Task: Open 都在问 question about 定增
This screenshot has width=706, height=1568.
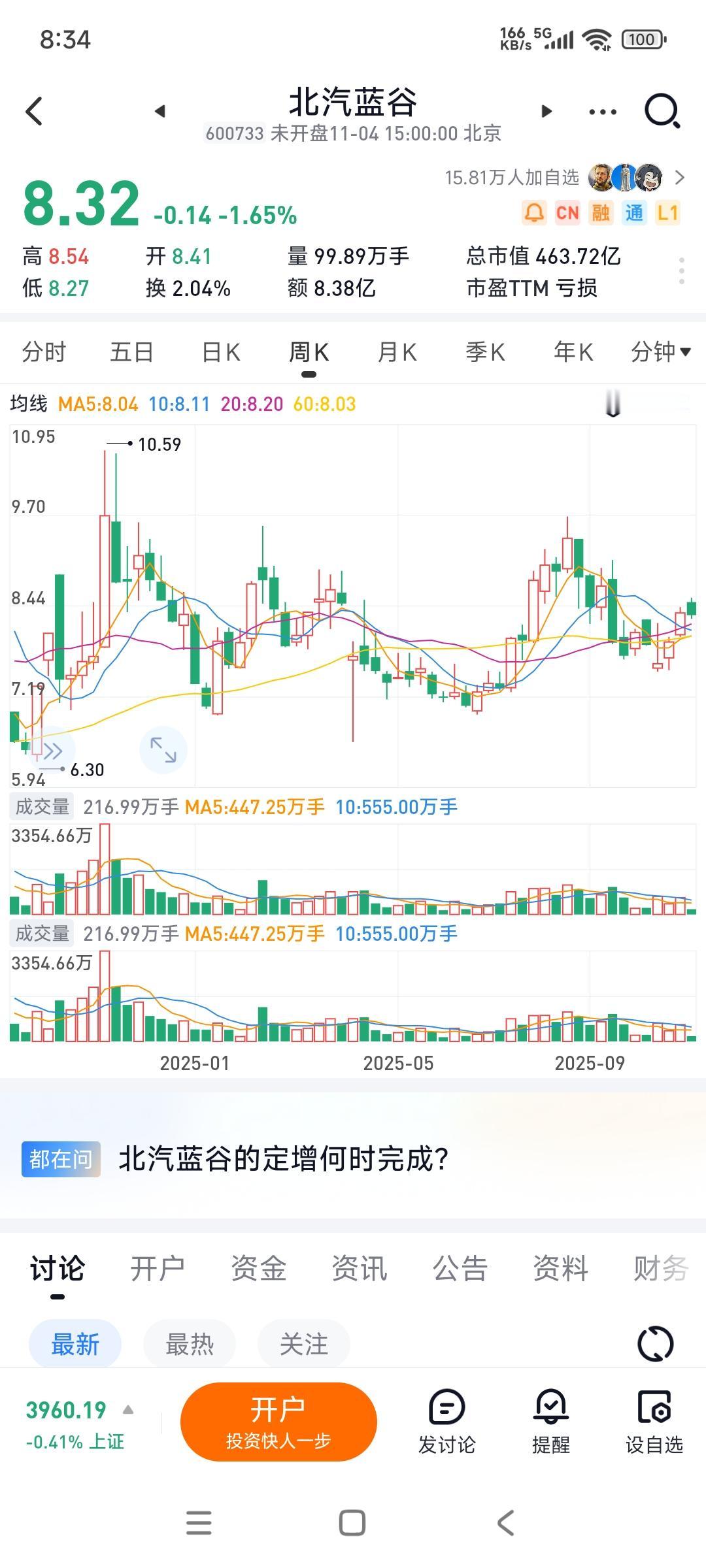Action: [283, 1159]
